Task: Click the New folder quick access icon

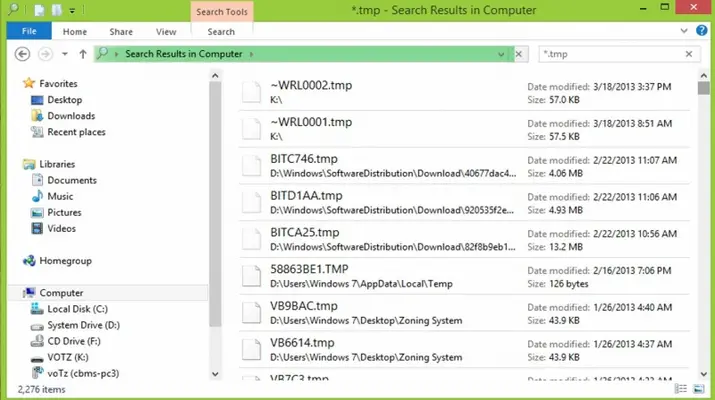Action: [x=57, y=10]
